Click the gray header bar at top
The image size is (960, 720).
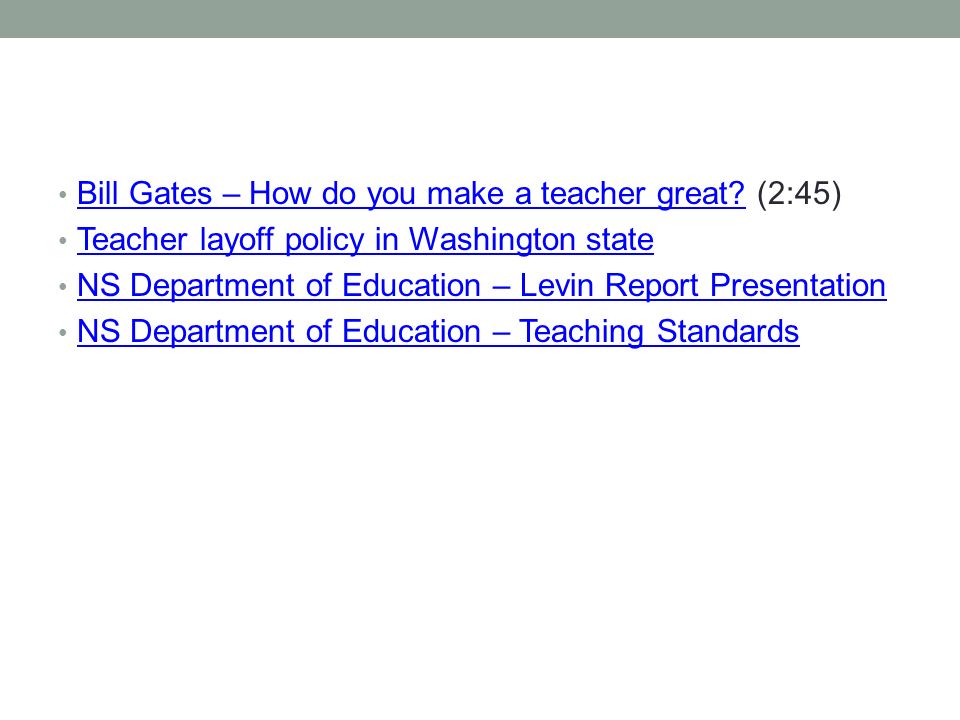tap(480, 18)
